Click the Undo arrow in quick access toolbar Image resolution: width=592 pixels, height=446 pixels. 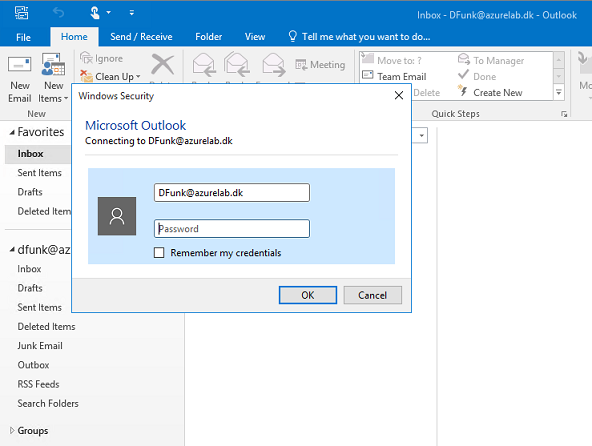click(58, 13)
